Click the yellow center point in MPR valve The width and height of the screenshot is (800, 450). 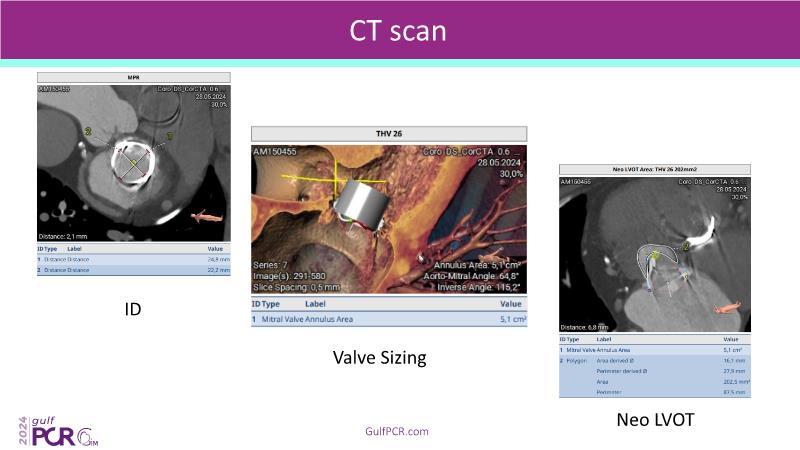[133, 163]
